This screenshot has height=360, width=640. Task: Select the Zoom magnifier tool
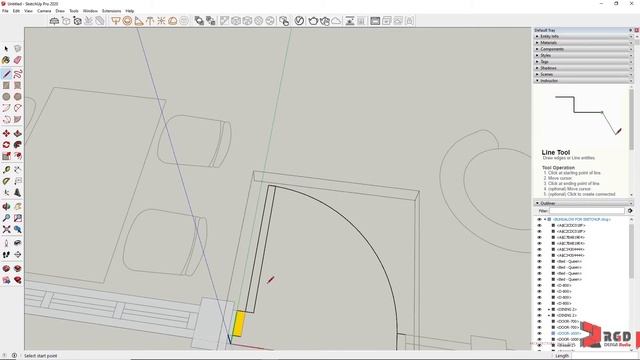[6, 218]
